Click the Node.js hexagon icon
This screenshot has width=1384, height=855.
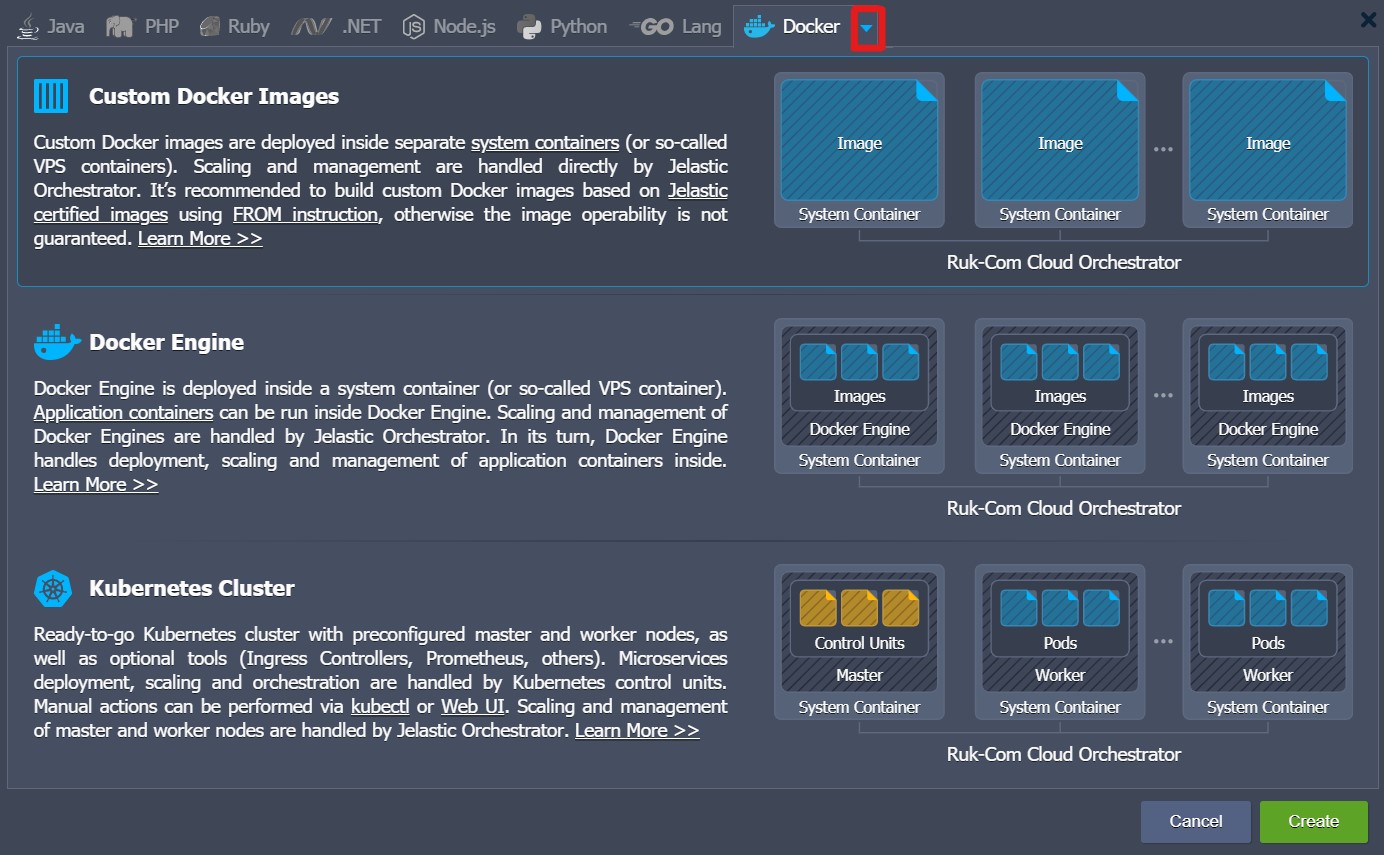tap(414, 27)
